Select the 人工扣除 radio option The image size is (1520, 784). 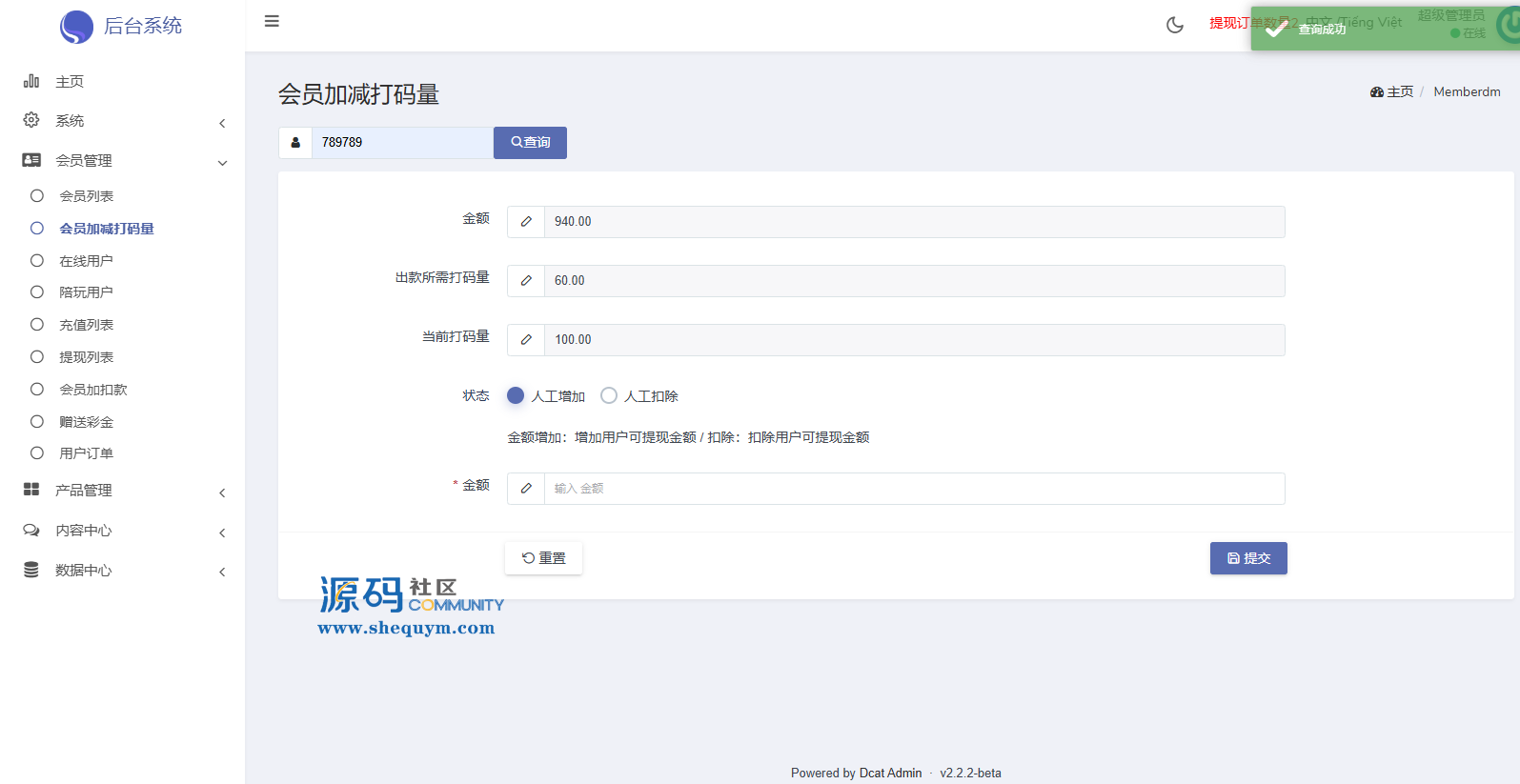[x=609, y=395]
